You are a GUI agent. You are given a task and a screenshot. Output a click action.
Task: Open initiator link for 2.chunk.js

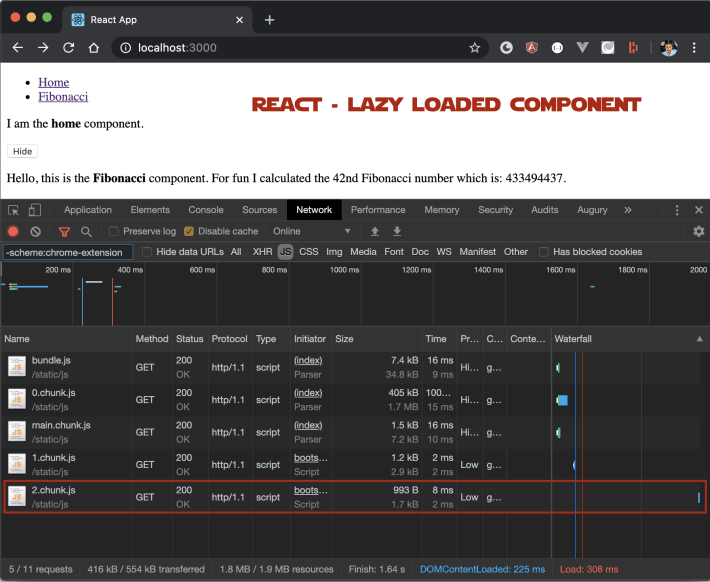tap(311, 490)
